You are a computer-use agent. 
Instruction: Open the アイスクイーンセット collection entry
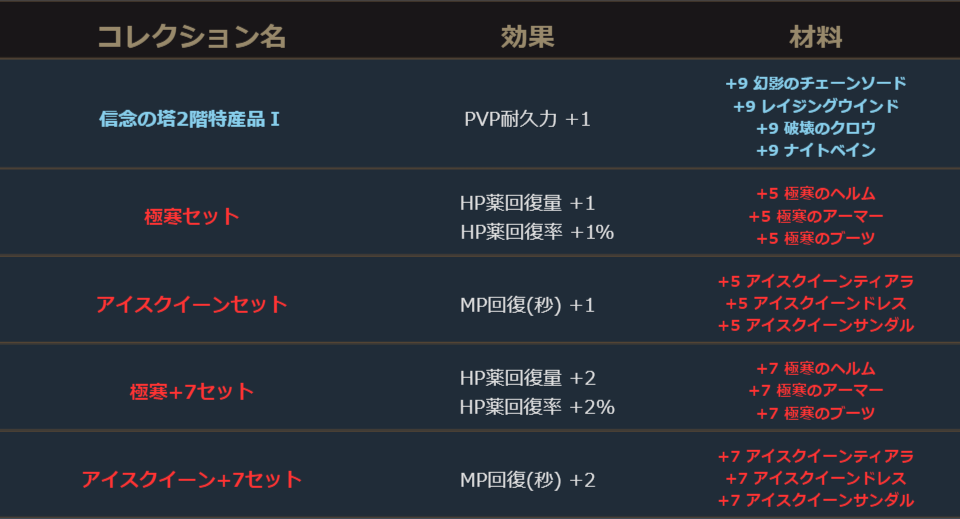[191, 304]
